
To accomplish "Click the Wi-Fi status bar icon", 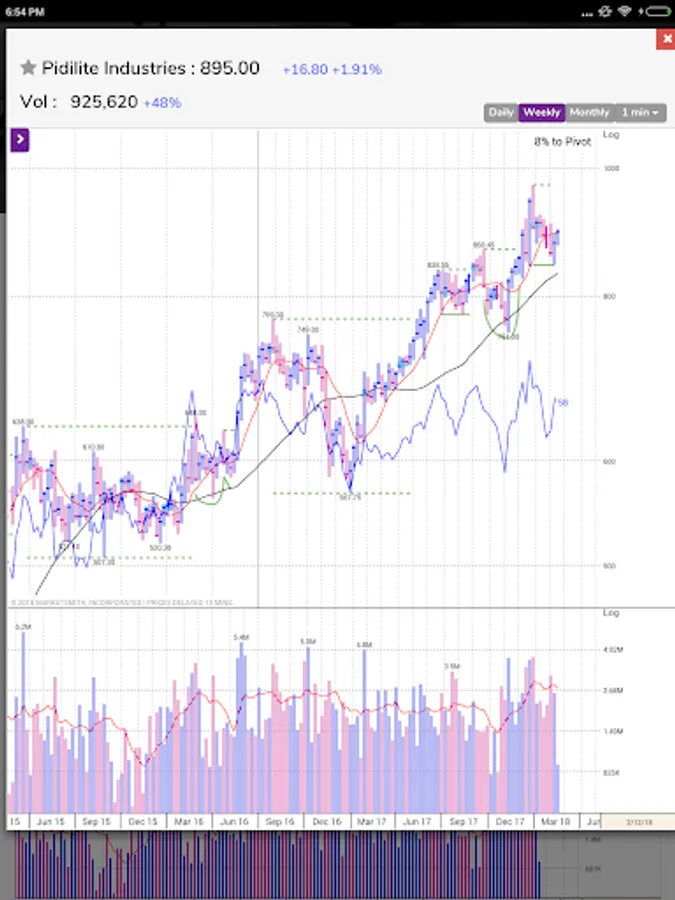I will pos(625,11).
